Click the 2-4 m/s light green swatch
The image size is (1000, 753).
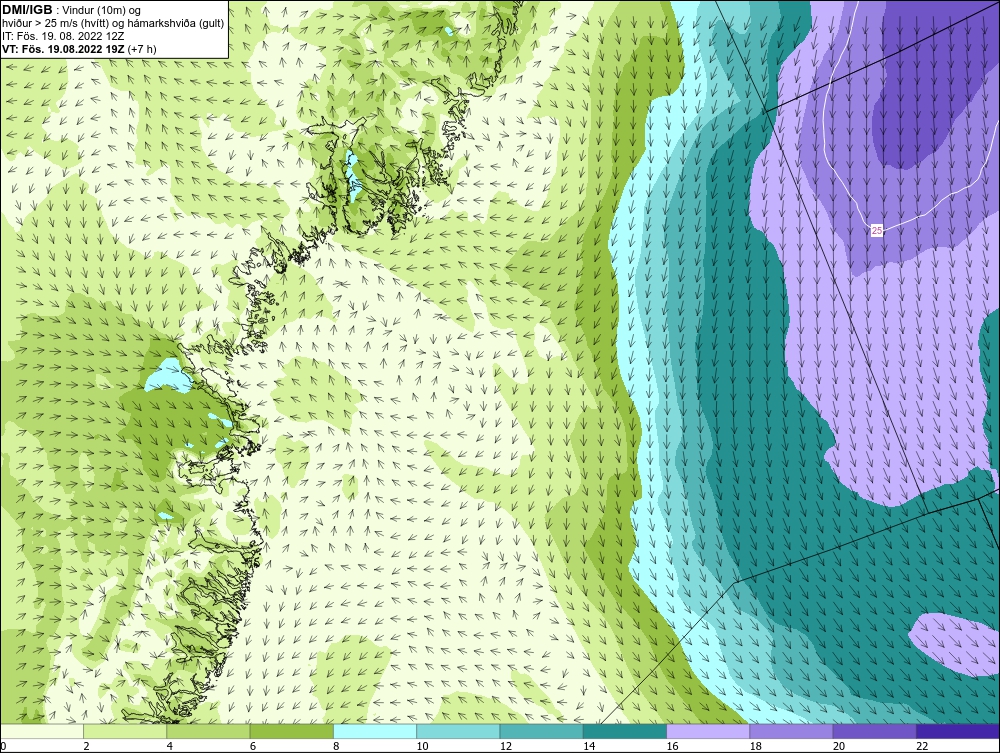click(x=125, y=731)
